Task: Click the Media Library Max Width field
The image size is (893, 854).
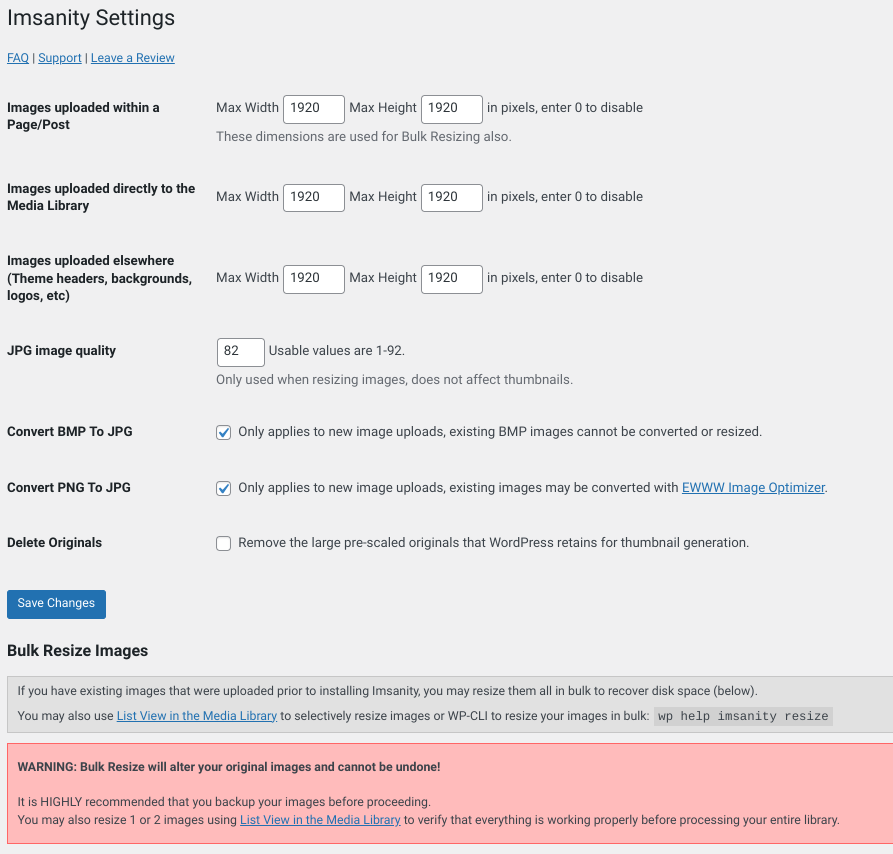Action: (x=314, y=197)
